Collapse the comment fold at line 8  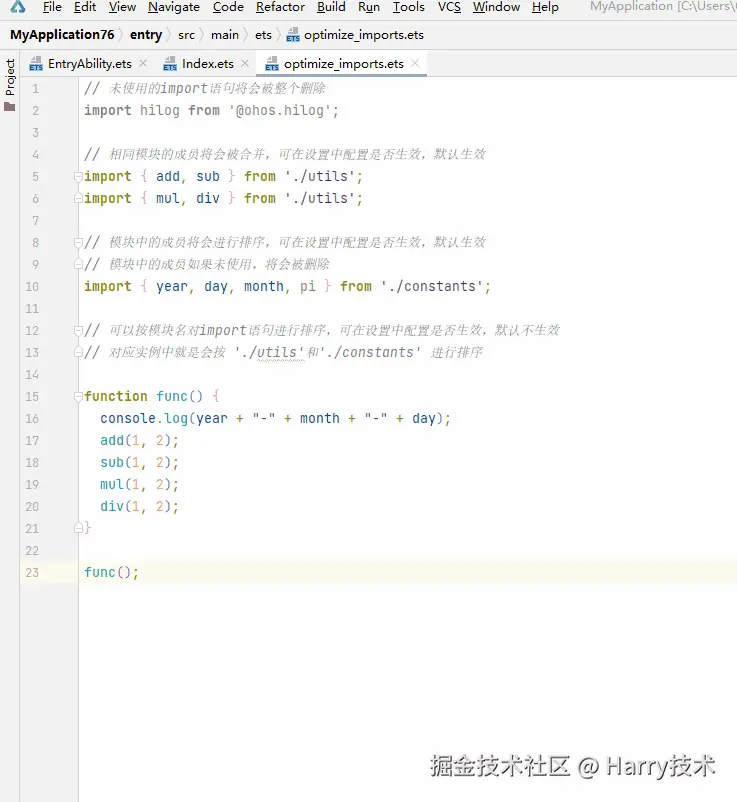pos(78,242)
